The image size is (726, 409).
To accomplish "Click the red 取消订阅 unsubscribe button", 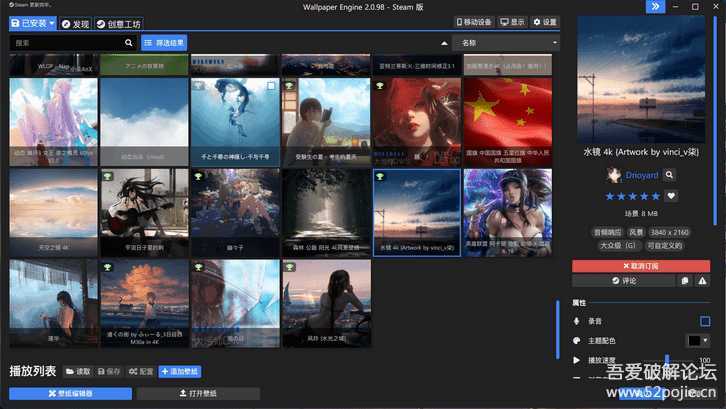I will click(x=641, y=266).
